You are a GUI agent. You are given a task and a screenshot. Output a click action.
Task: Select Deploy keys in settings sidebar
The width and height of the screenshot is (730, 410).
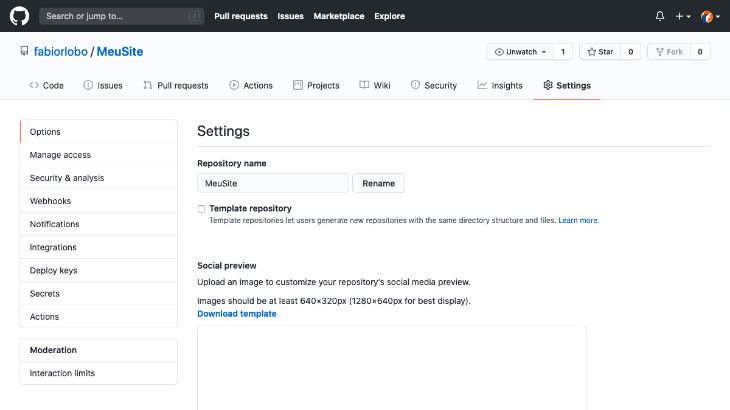(99, 270)
